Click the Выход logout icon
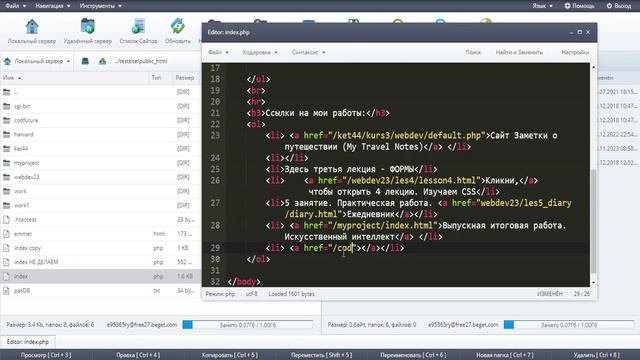Viewport: 640px width, 360px height. coord(609,6)
